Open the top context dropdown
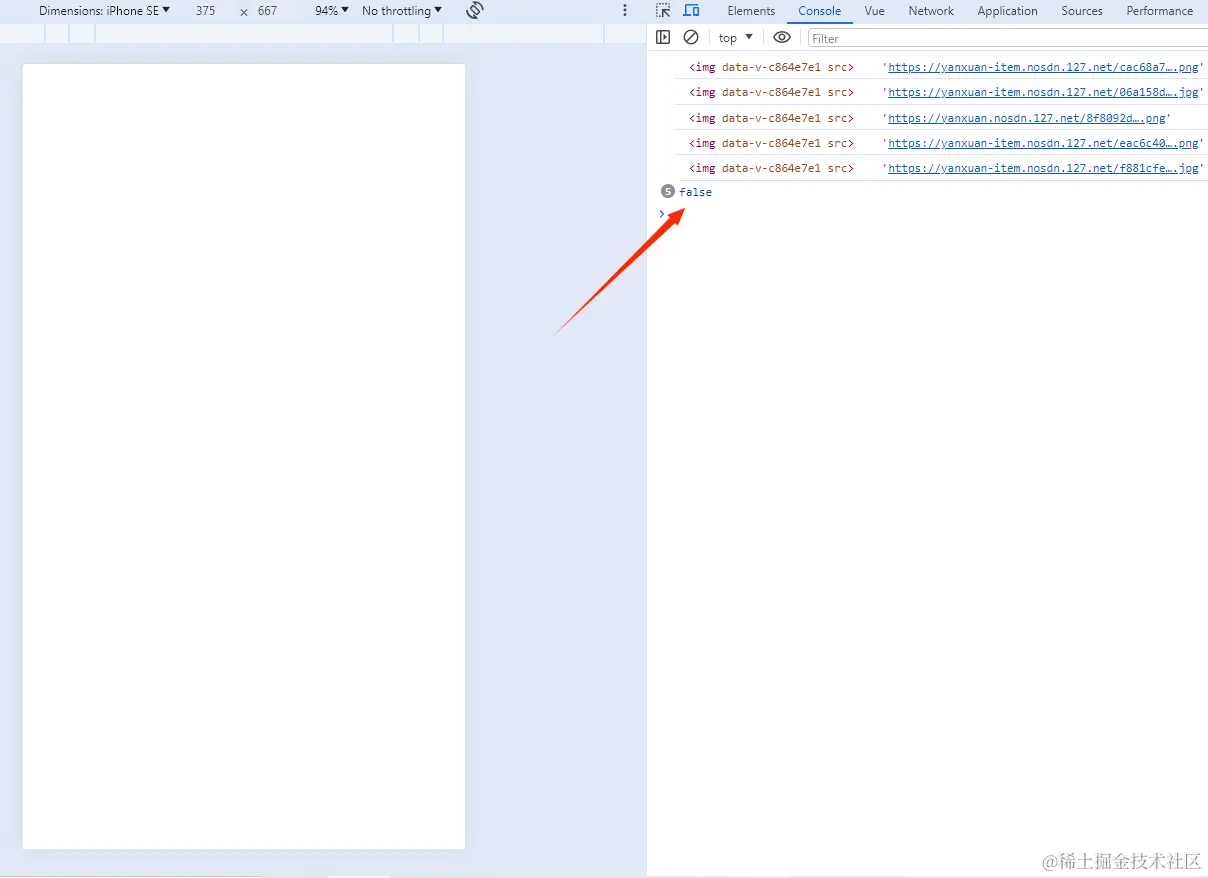The height and width of the screenshot is (878, 1208). pyautogui.click(x=736, y=37)
